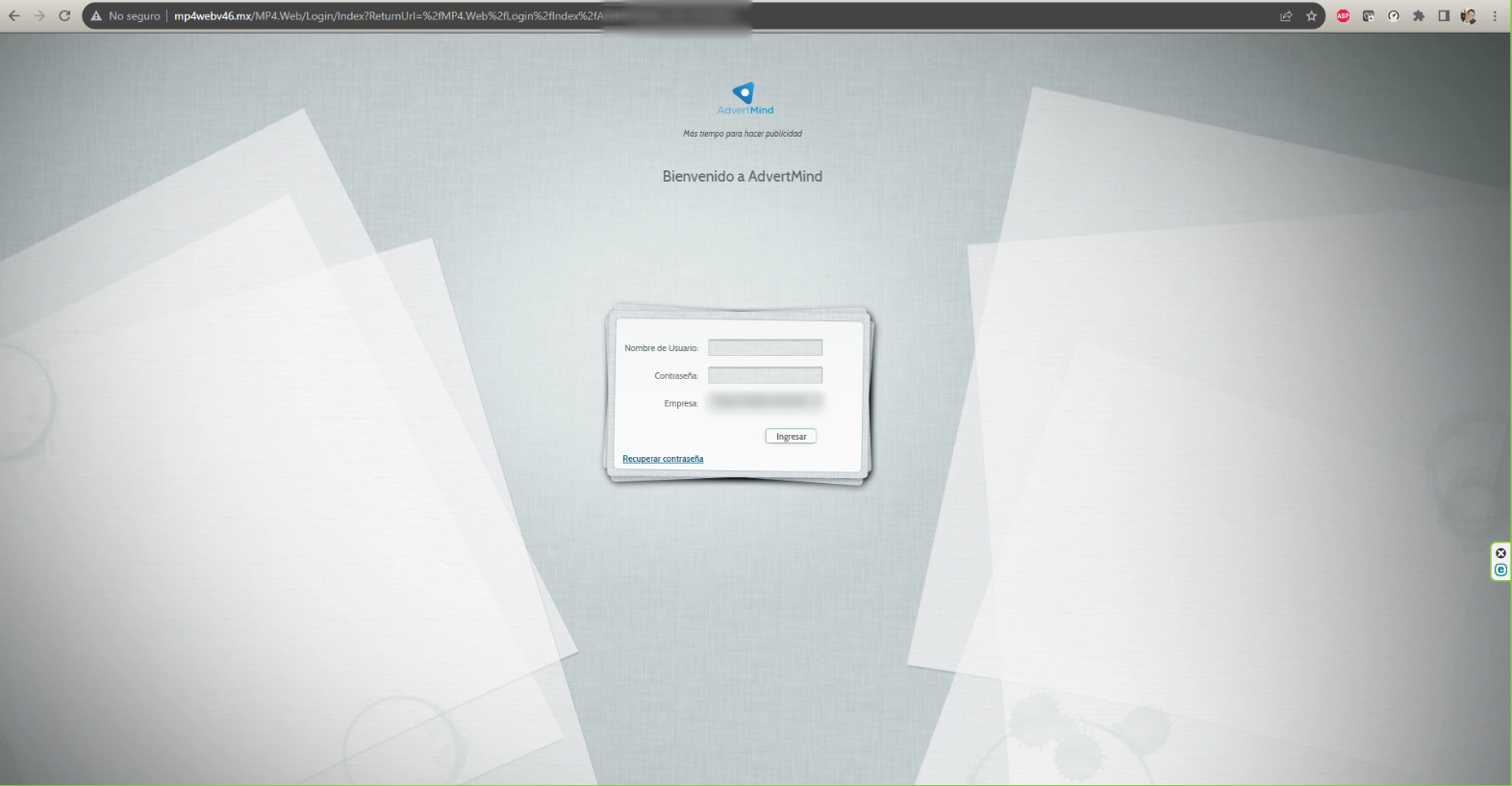Toggle the browser side panel

[1444, 15]
